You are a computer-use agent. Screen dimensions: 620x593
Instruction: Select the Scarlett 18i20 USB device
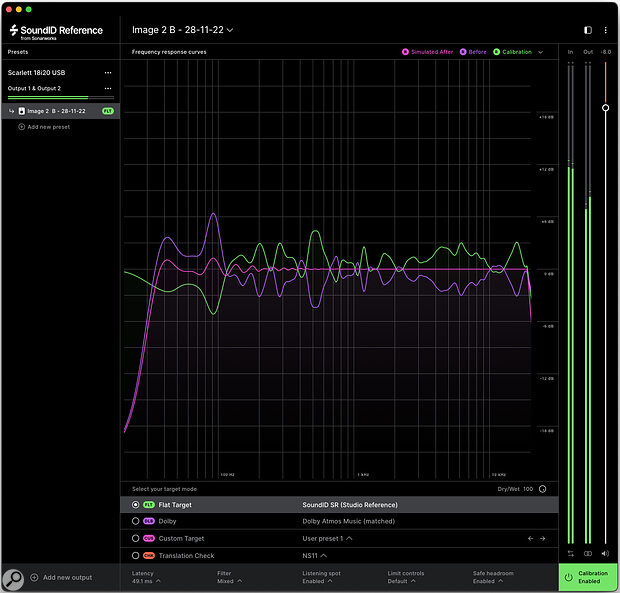pyautogui.click(x=36, y=73)
